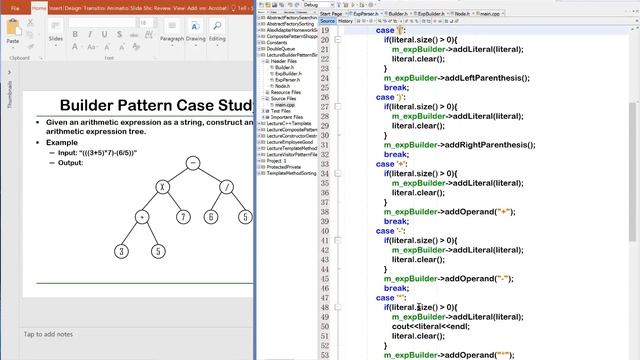Open the Clipboard dialog launcher
Screen dimensions: 640x360
(x=41, y=58)
